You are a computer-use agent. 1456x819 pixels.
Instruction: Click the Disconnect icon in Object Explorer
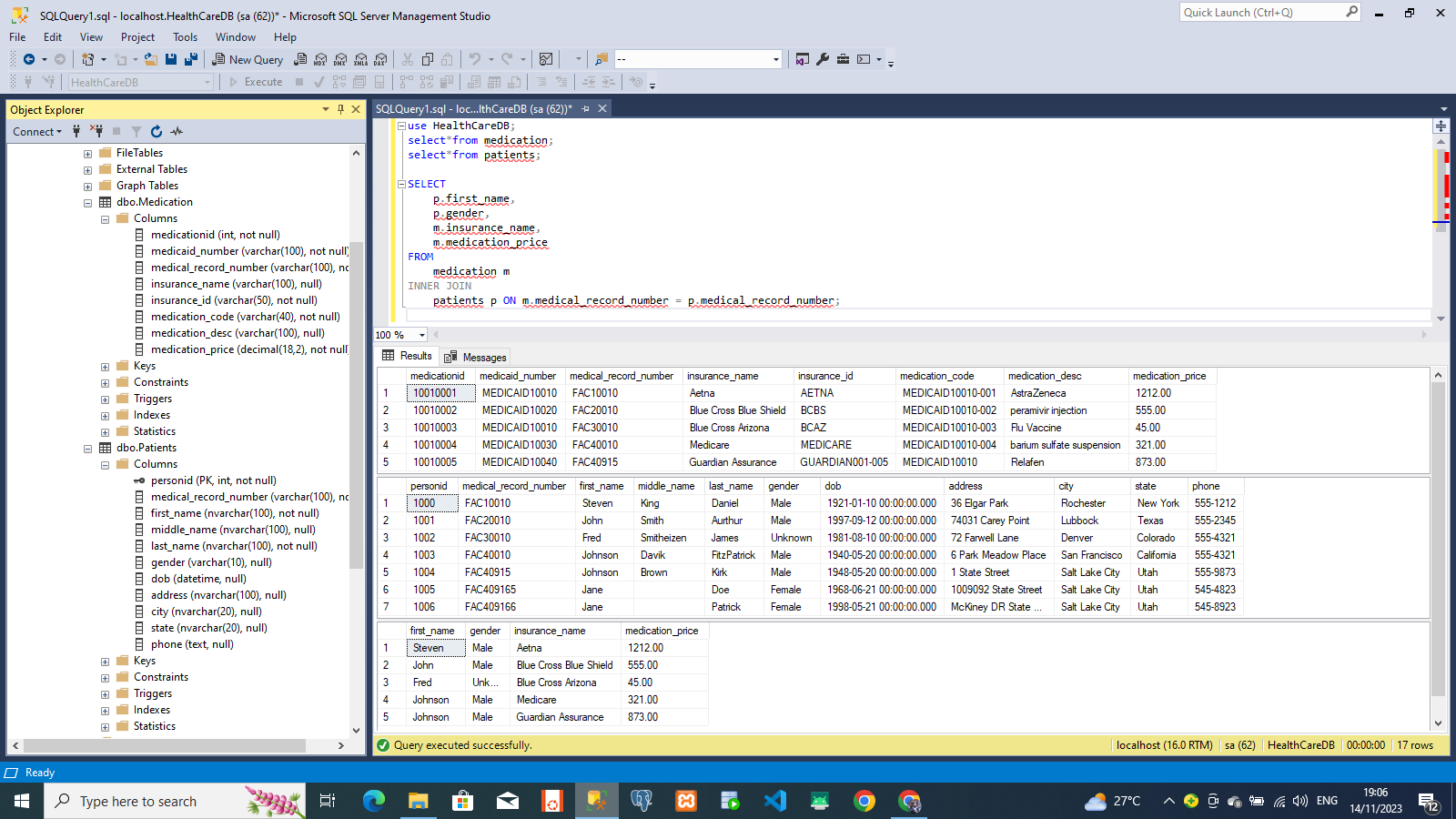96,132
